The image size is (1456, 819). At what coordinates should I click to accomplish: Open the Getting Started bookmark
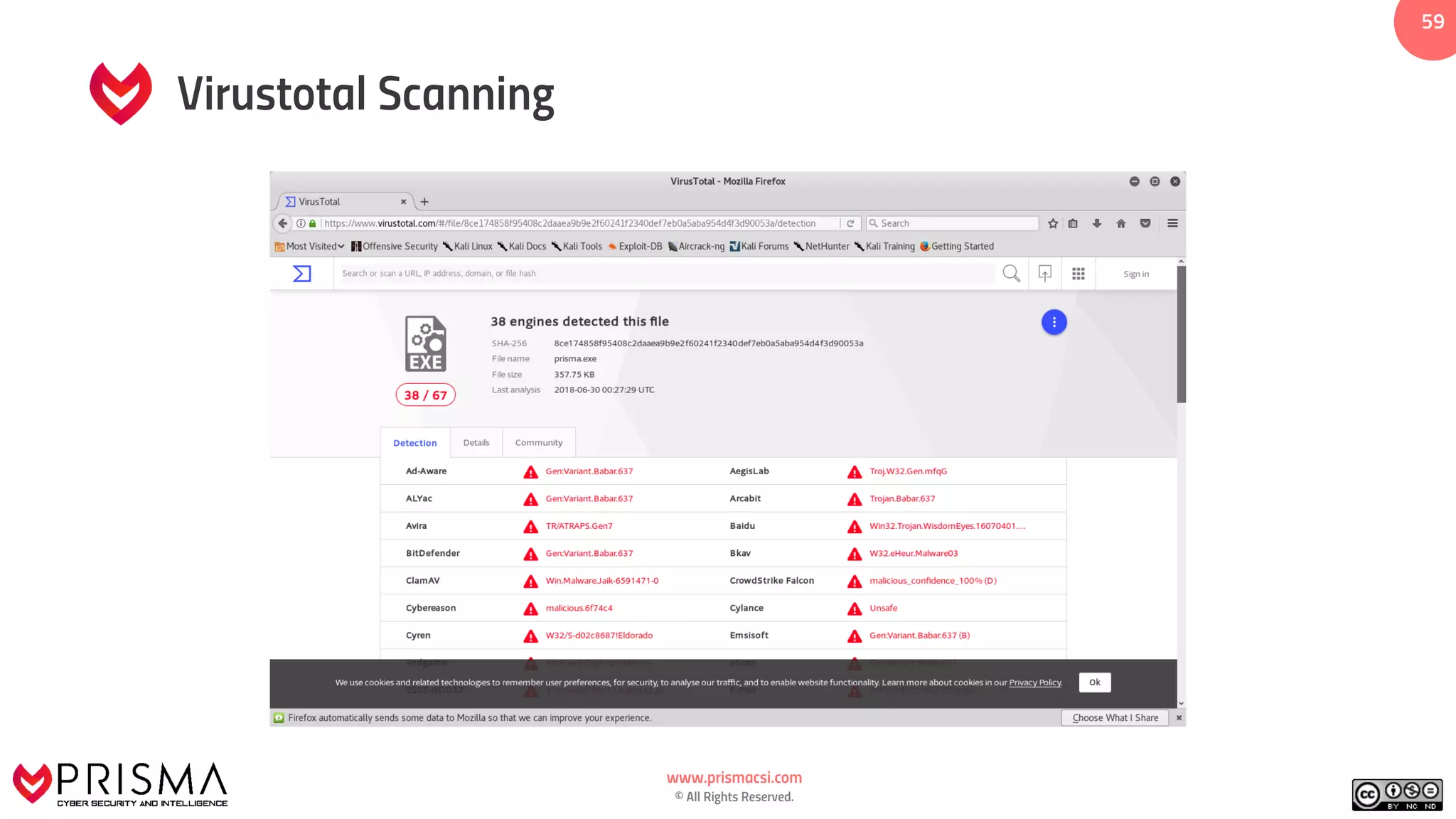point(957,247)
